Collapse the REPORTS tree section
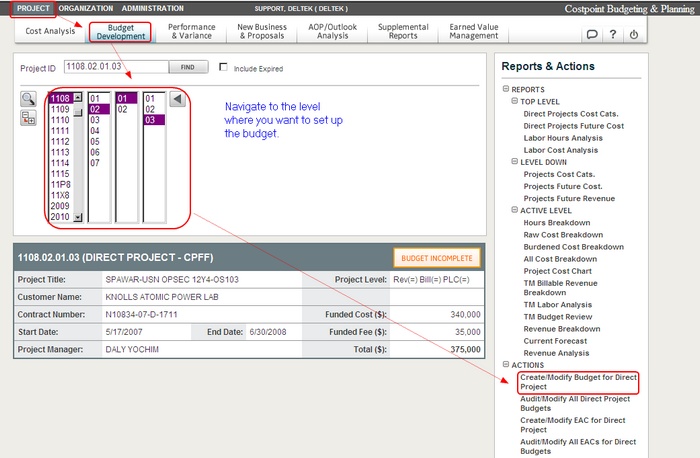700x458 pixels. pyautogui.click(x=507, y=89)
